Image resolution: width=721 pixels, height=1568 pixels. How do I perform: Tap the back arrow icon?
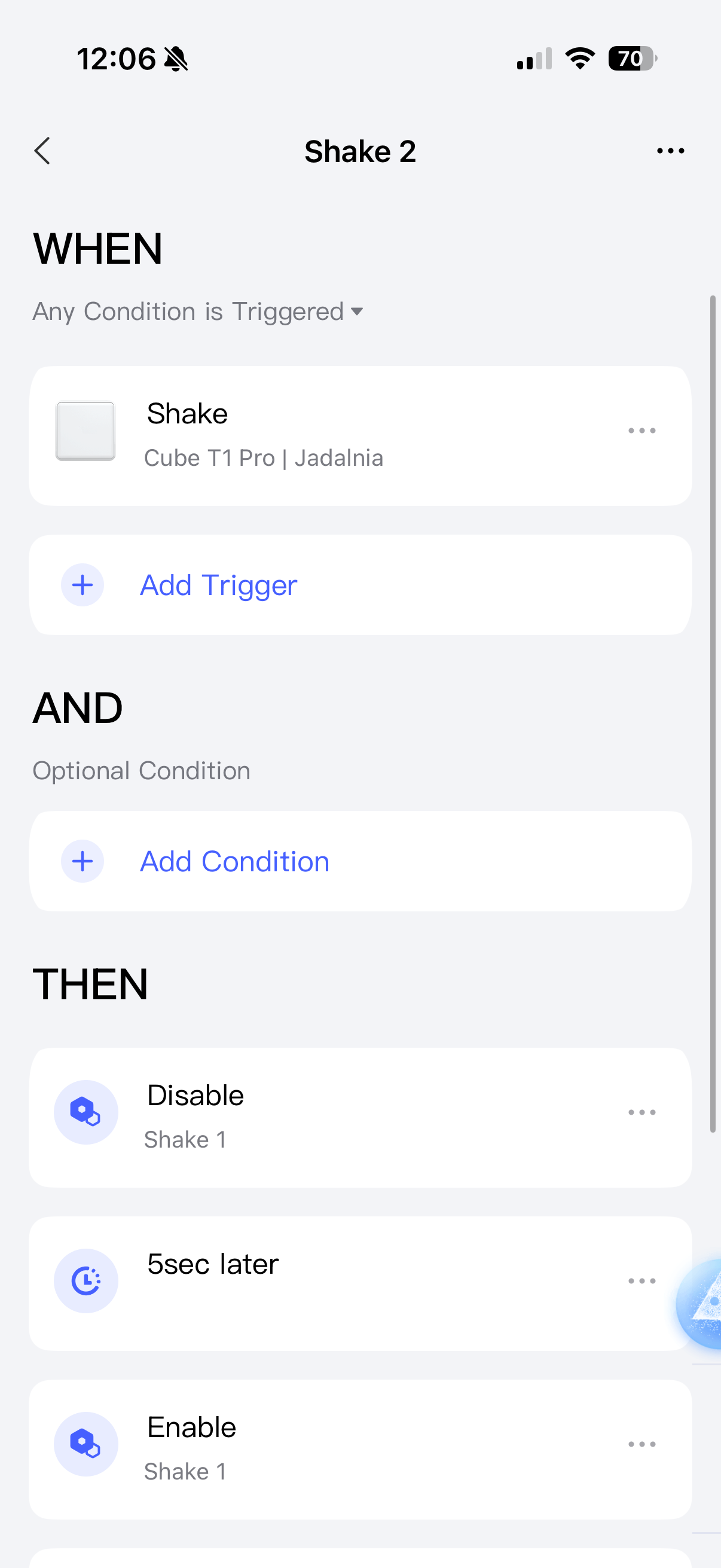tap(42, 151)
